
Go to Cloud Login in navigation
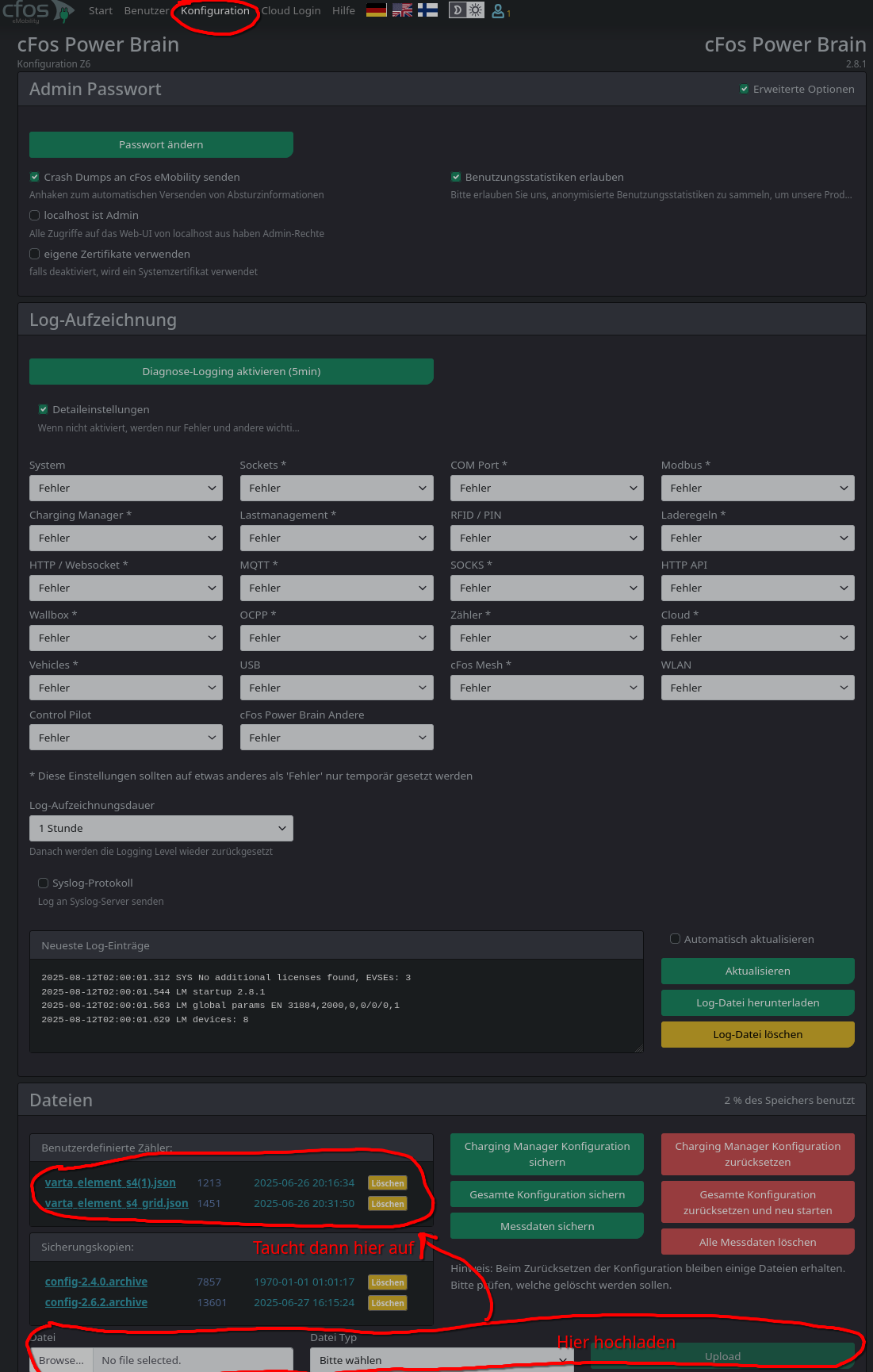click(291, 11)
